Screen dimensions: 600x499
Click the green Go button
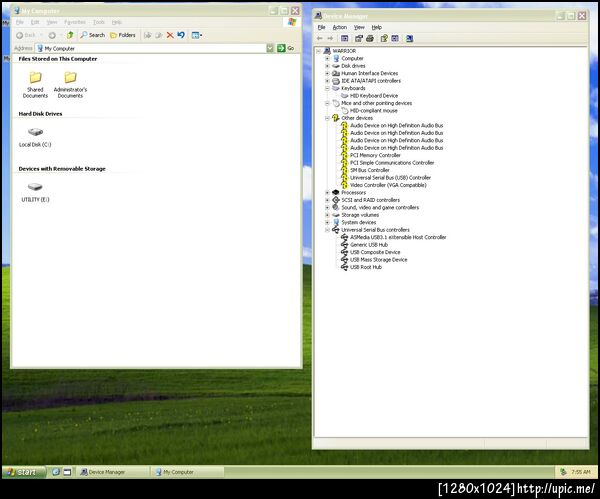[285, 48]
